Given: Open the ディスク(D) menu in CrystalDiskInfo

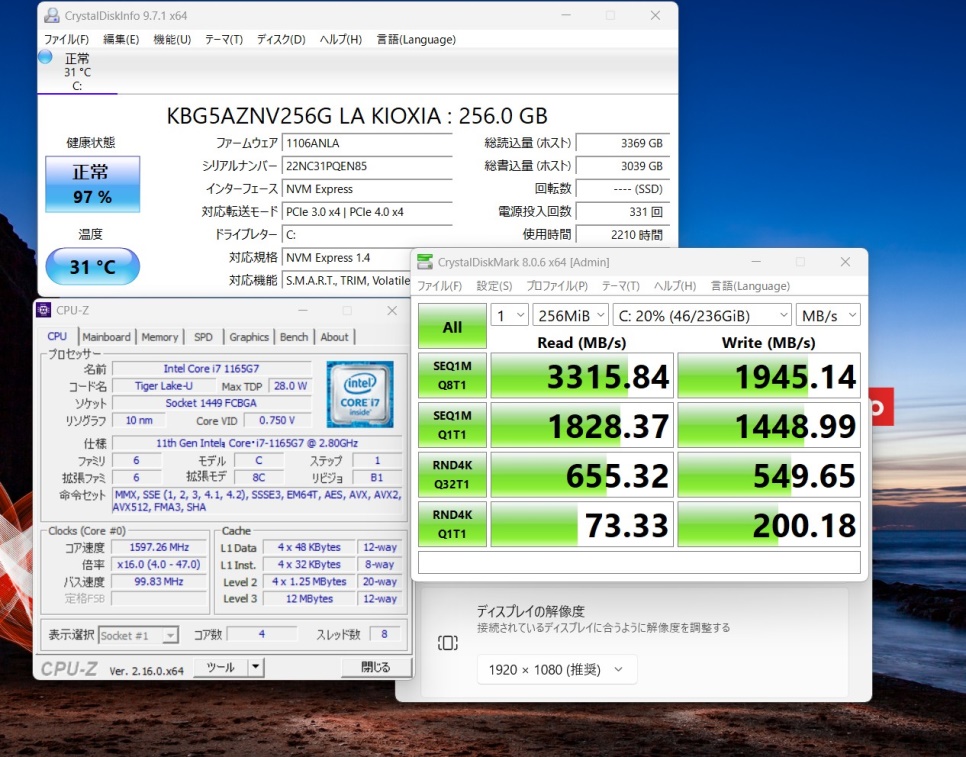Looking at the screenshot, I should click(281, 39).
